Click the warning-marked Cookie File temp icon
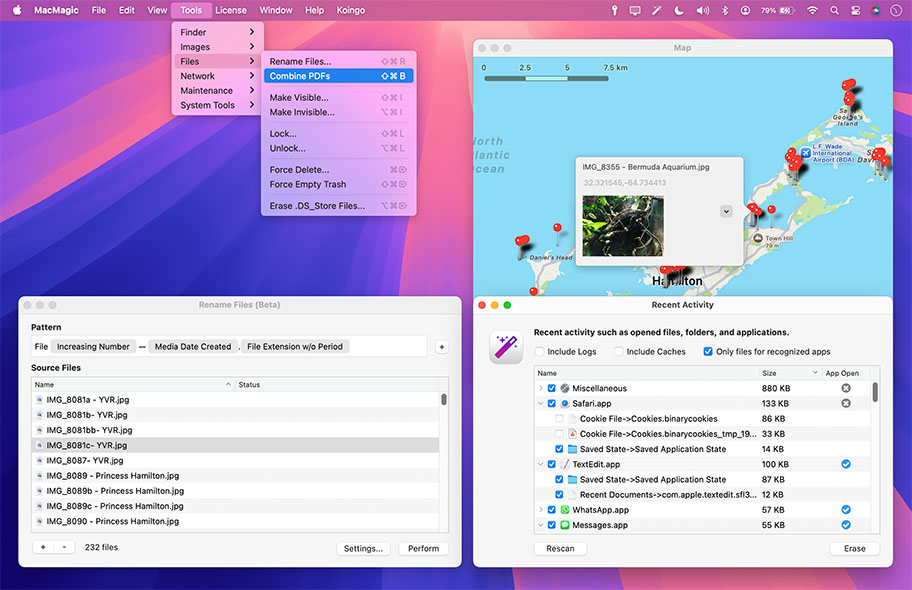 [573, 434]
